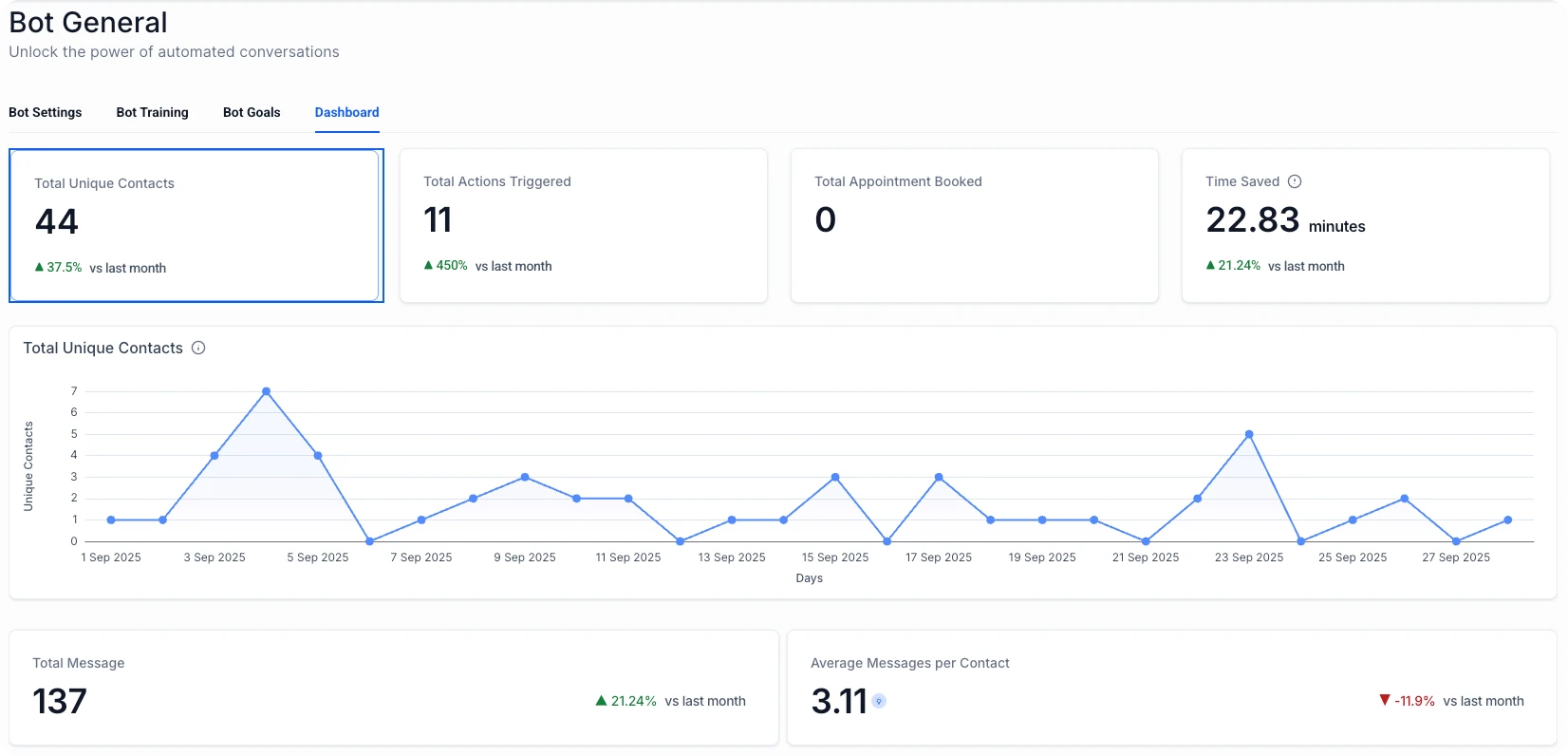Select the Total Appointment Booked card
This screenshot has height=756, width=1568.
pyautogui.click(x=974, y=225)
